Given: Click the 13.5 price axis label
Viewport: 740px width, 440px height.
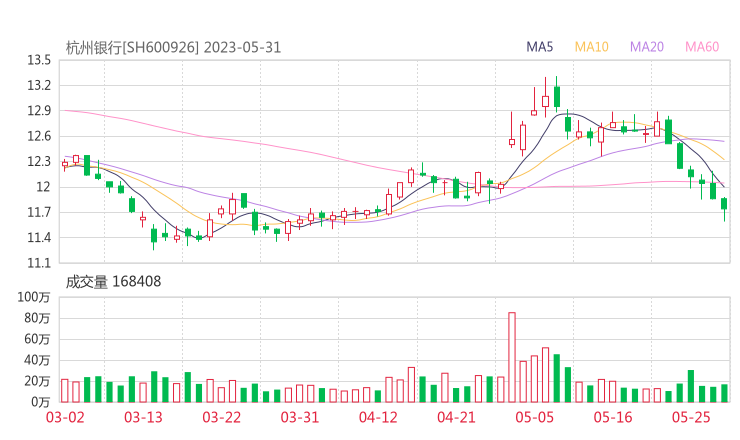Looking at the screenshot, I should pos(39,60).
